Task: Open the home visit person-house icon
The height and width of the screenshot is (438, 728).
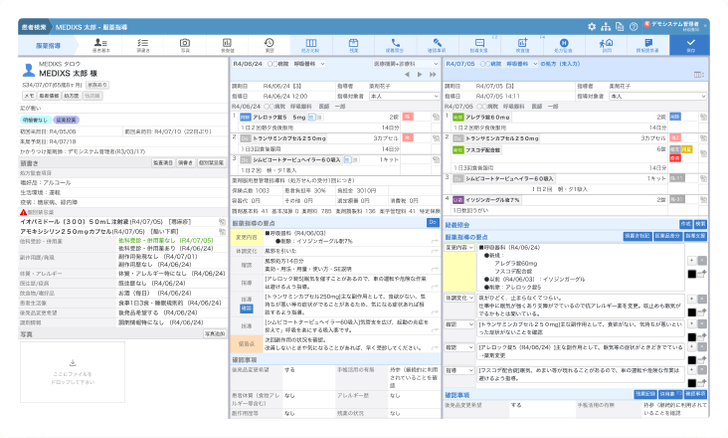Action: (606, 45)
